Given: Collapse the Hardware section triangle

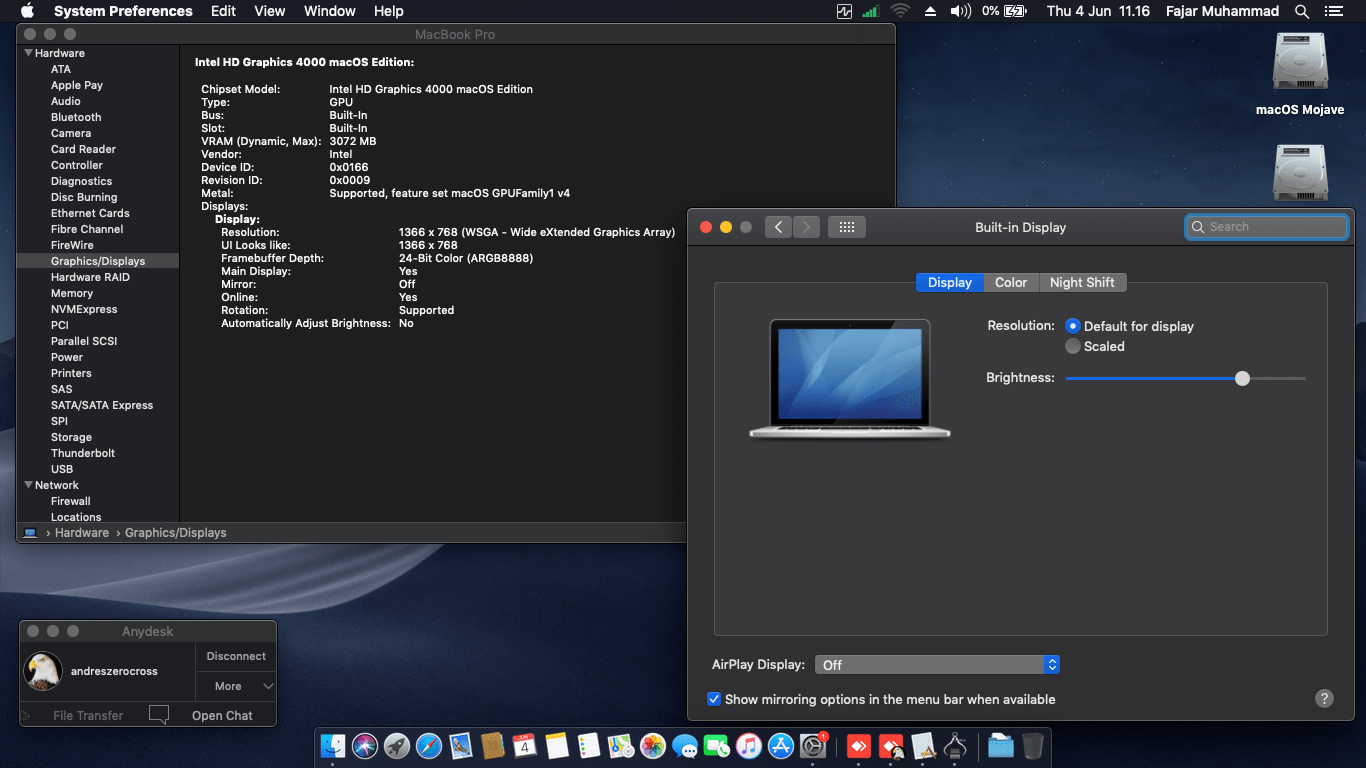Looking at the screenshot, I should [x=28, y=53].
